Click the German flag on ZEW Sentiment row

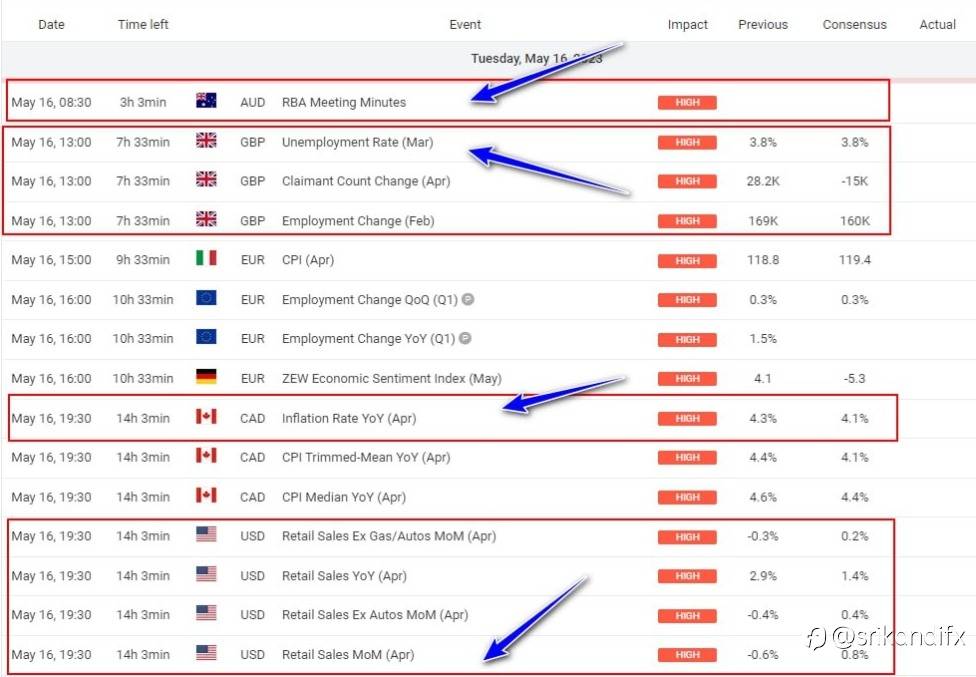pyautogui.click(x=206, y=376)
